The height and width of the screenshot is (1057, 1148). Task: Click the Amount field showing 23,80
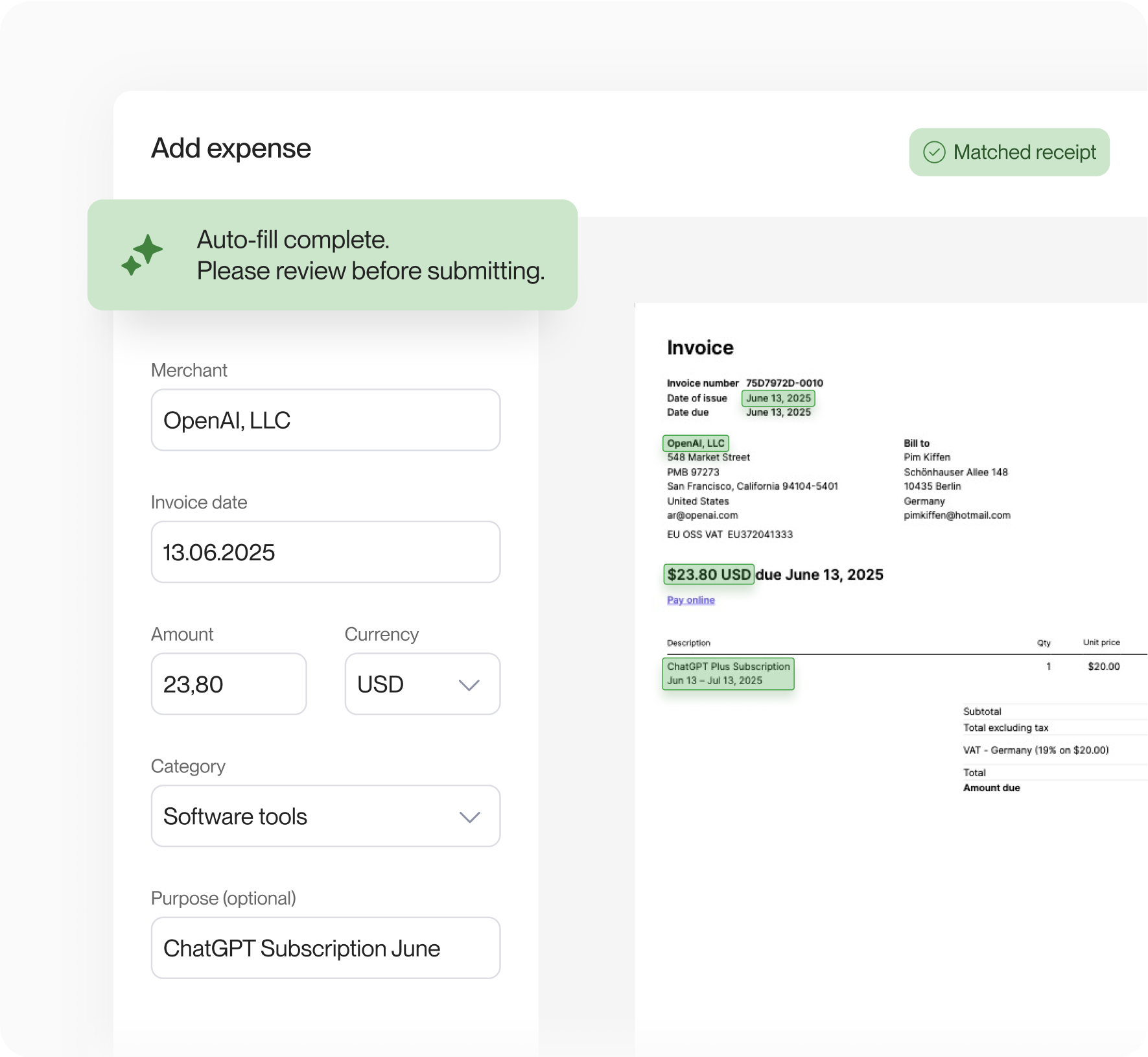[229, 684]
